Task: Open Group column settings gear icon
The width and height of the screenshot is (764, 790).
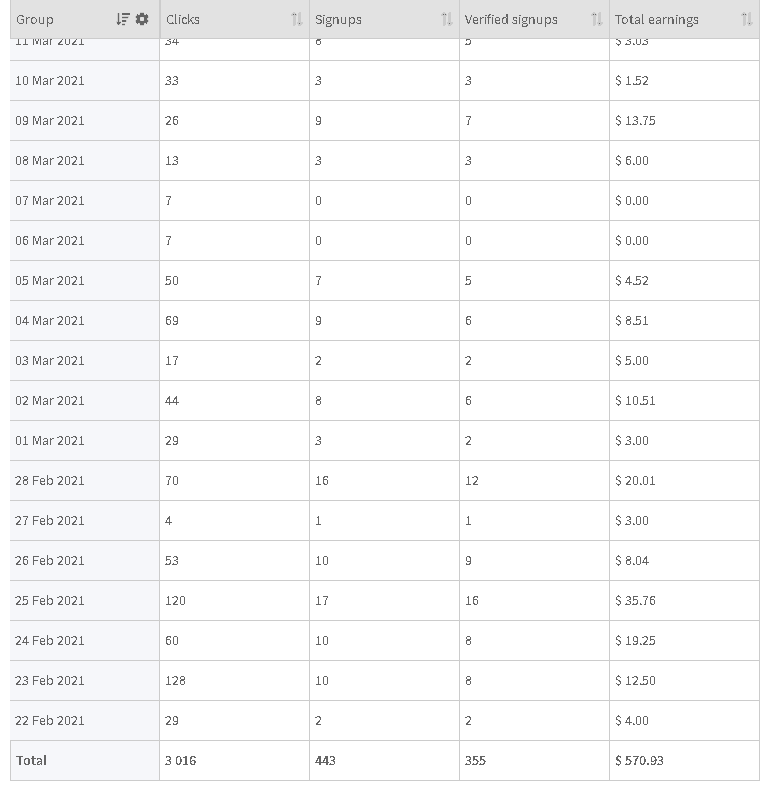Action: point(142,19)
